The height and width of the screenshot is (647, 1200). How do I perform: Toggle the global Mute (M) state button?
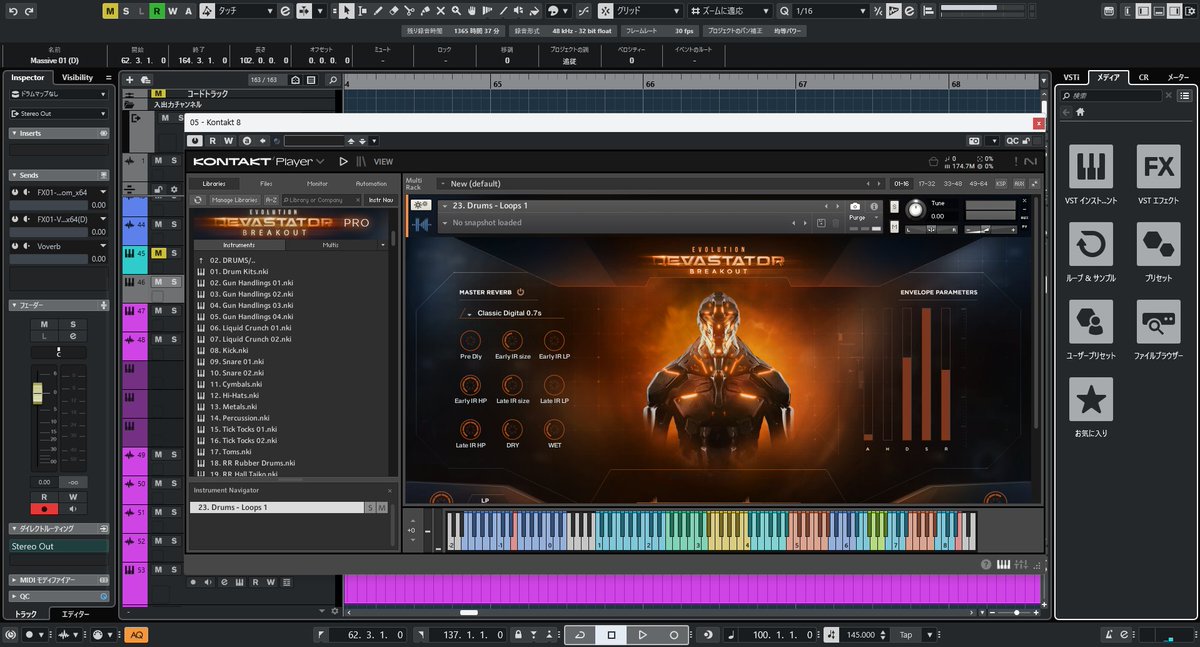[110, 11]
